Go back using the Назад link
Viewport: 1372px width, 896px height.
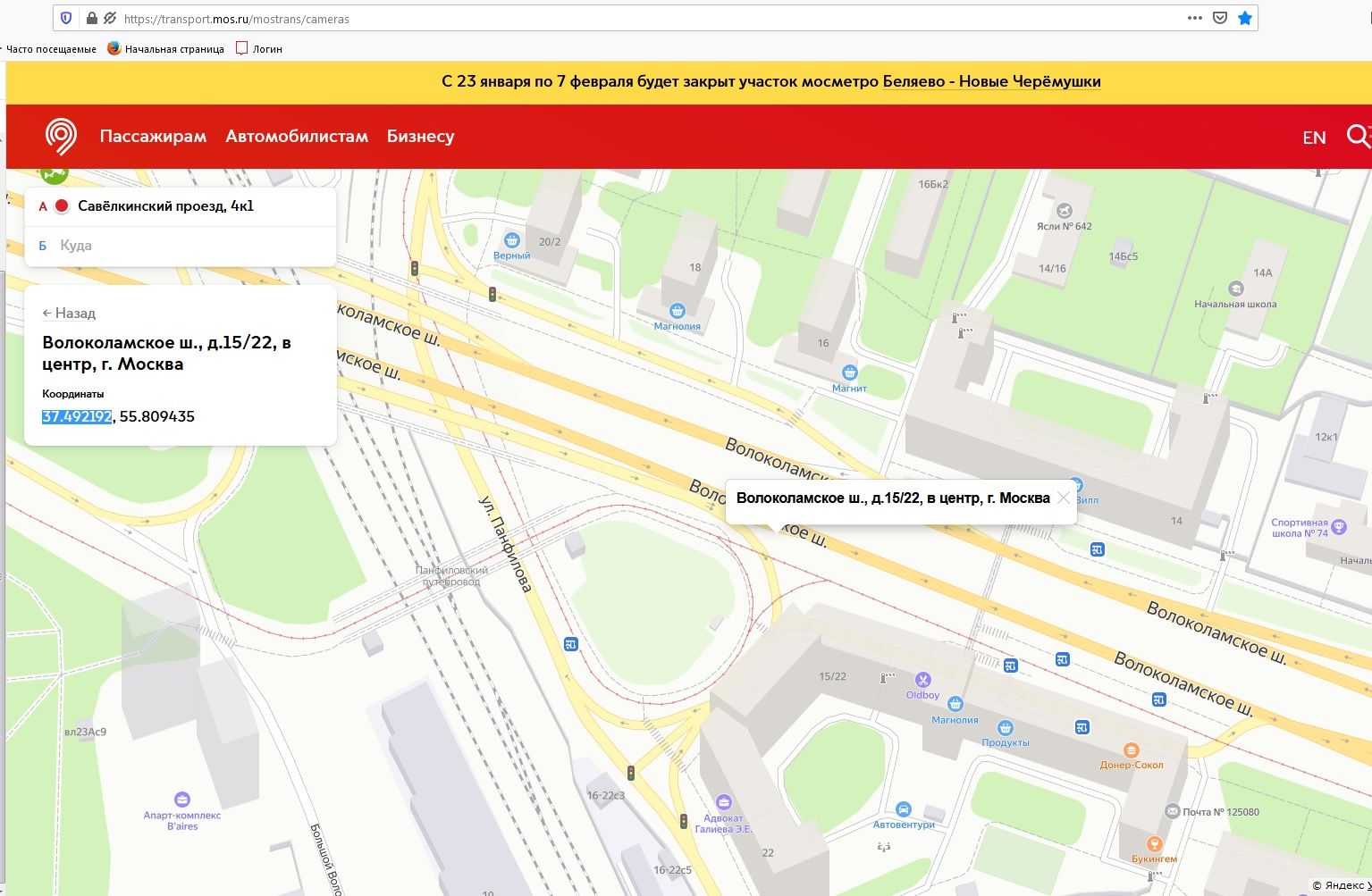click(x=69, y=314)
